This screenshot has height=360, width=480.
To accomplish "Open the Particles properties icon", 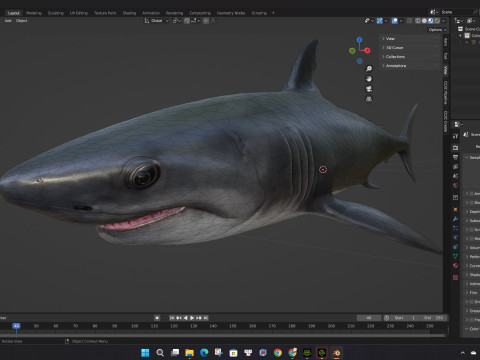I will pos(455,228).
